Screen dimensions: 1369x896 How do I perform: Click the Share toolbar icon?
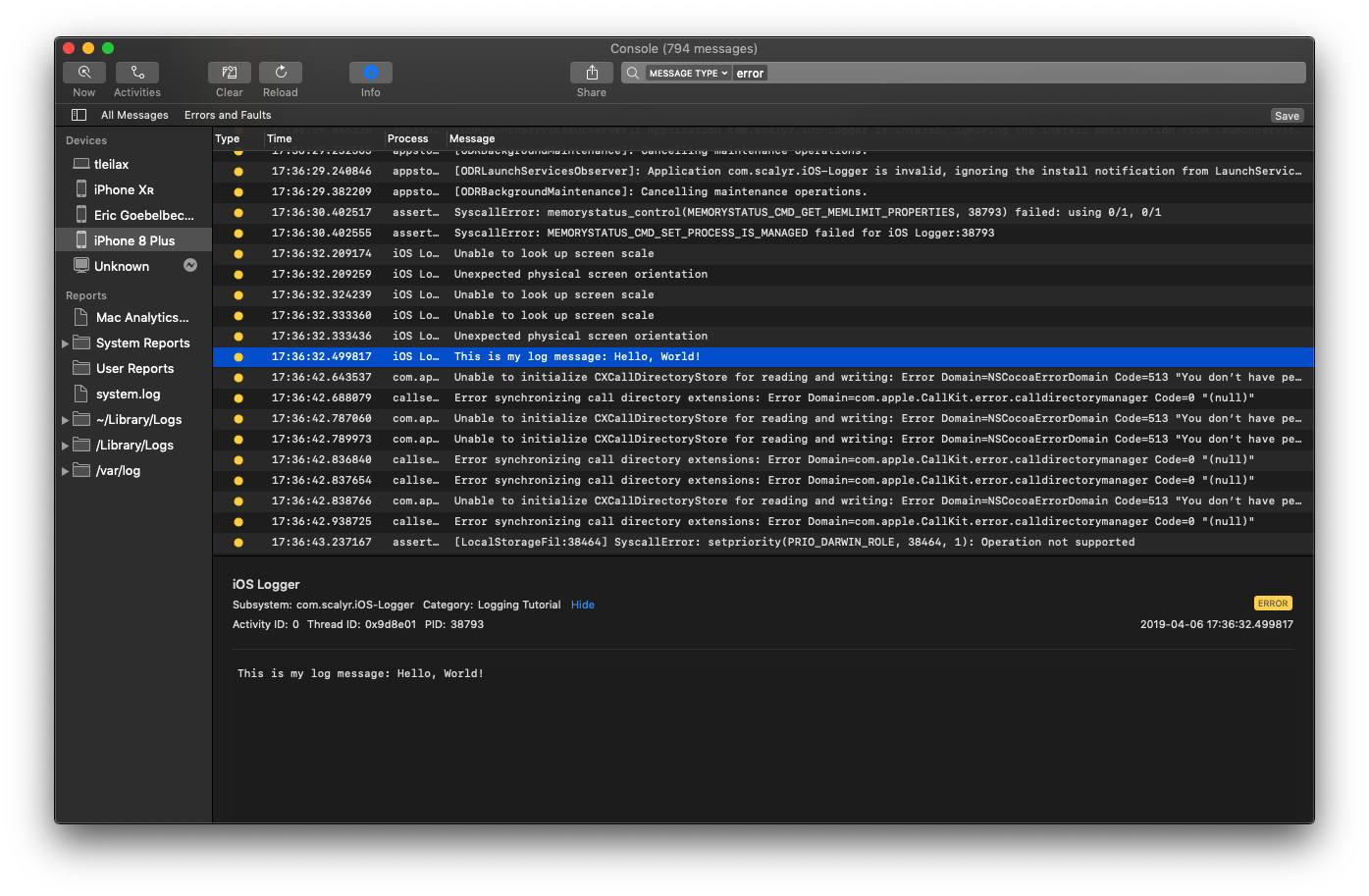[x=591, y=73]
